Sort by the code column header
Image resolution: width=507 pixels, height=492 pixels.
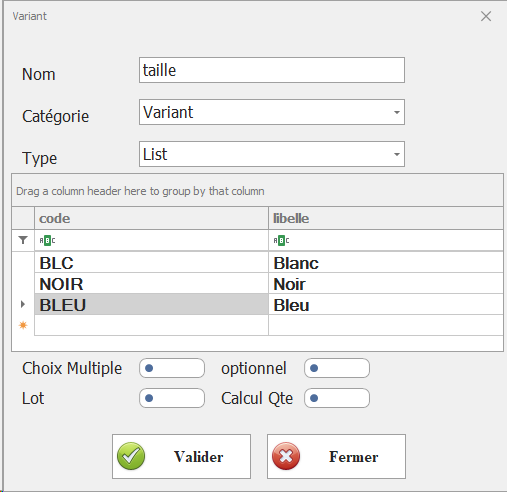pyautogui.click(x=151, y=218)
